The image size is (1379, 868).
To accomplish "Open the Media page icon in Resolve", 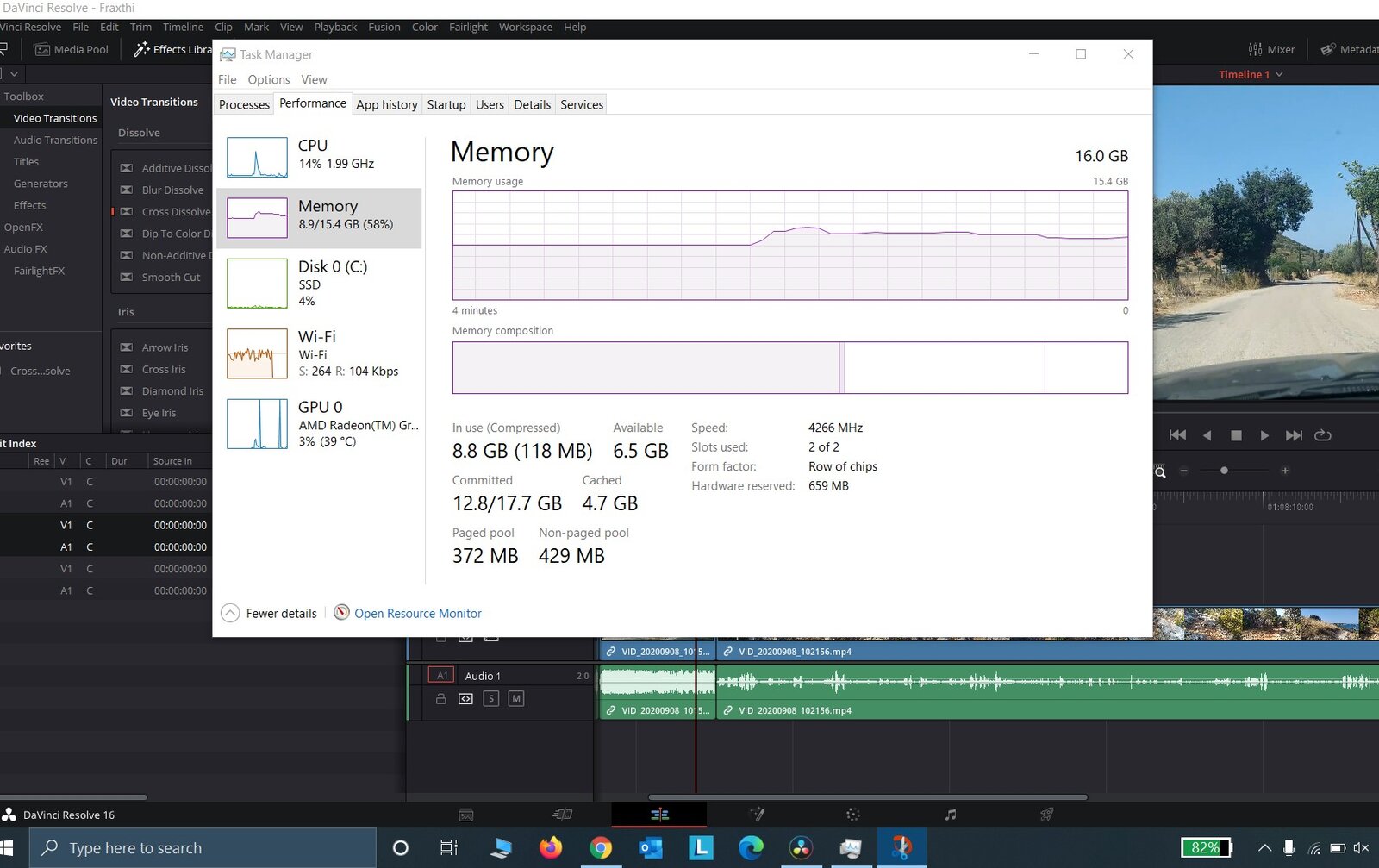I will (x=465, y=815).
